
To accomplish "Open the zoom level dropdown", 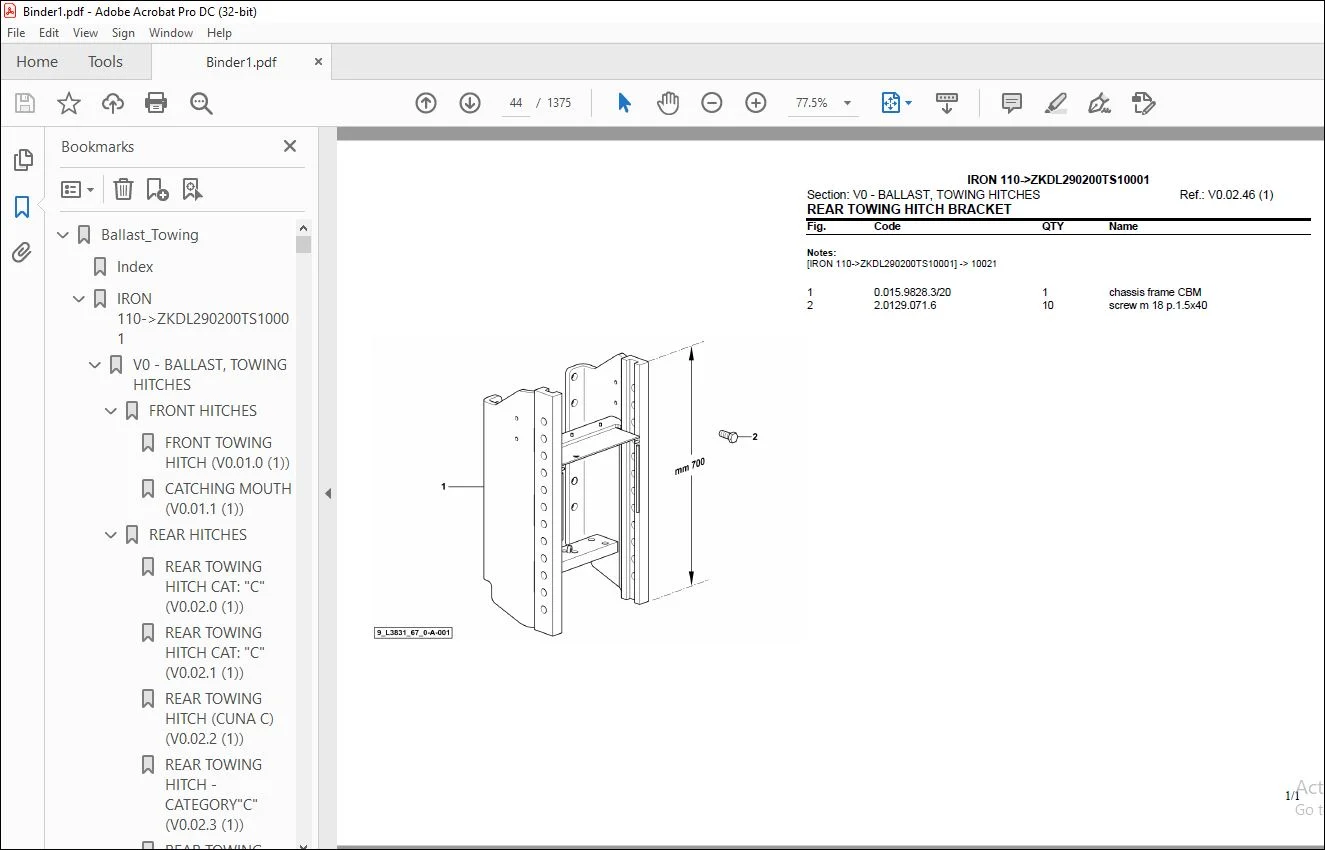I will pyautogui.click(x=848, y=103).
